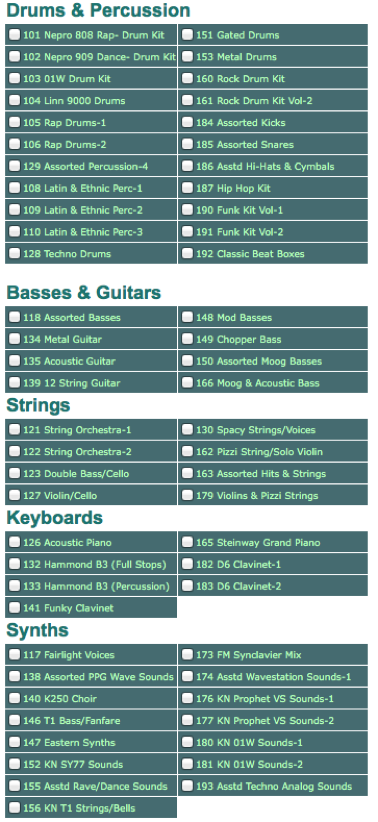
Task: Select 118 Assorted Basses checkbox
Action: pos(15,317)
